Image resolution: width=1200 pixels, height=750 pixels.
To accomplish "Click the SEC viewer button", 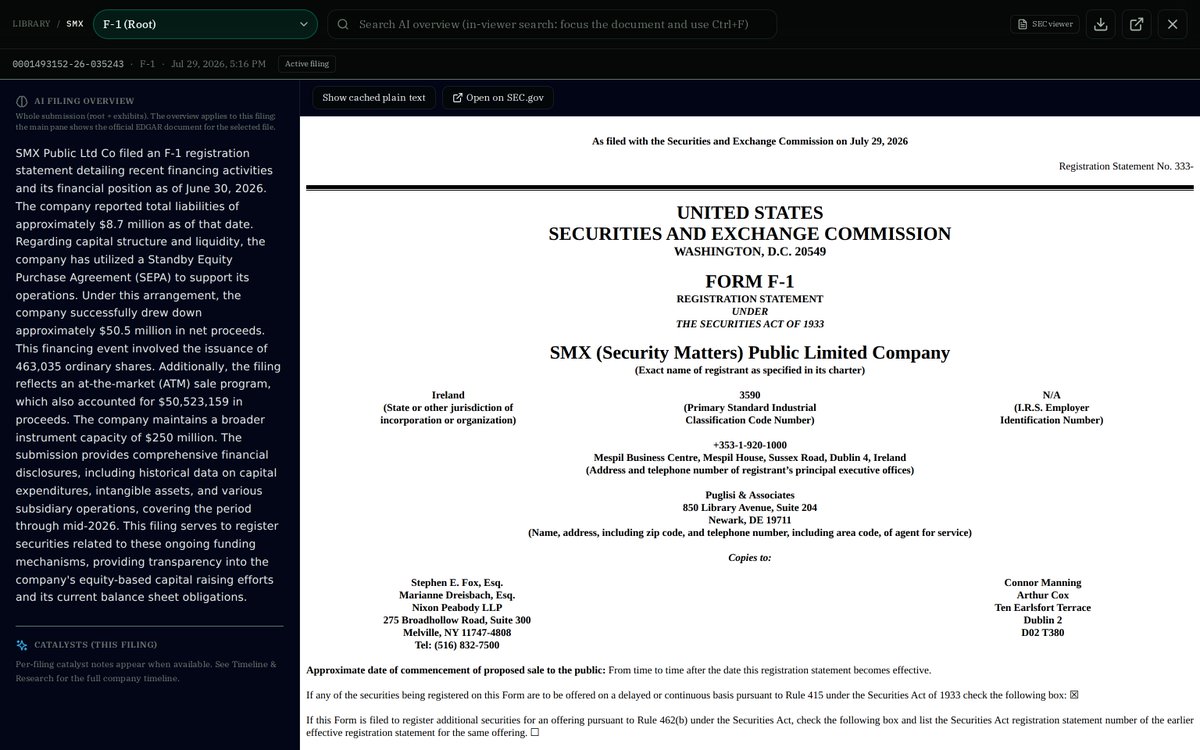I will 1044,24.
